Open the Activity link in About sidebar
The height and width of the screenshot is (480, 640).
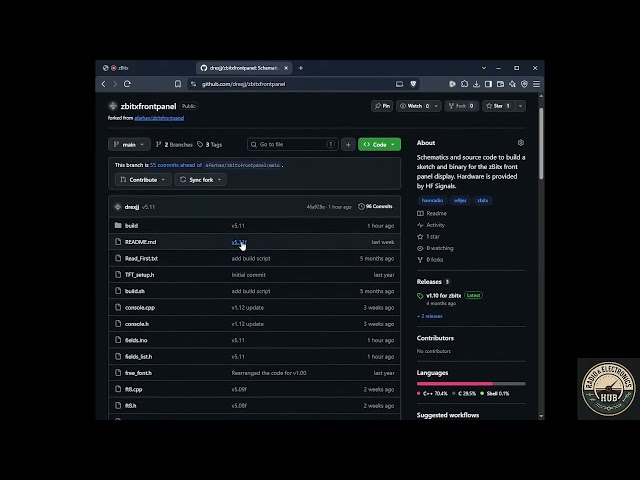pyautogui.click(x=436, y=225)
